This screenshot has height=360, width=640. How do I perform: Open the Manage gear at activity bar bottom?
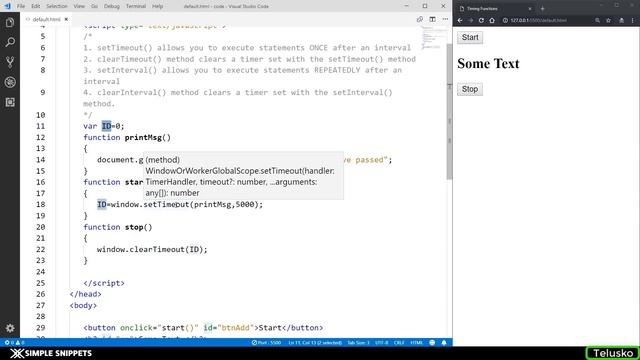(10, 328)
